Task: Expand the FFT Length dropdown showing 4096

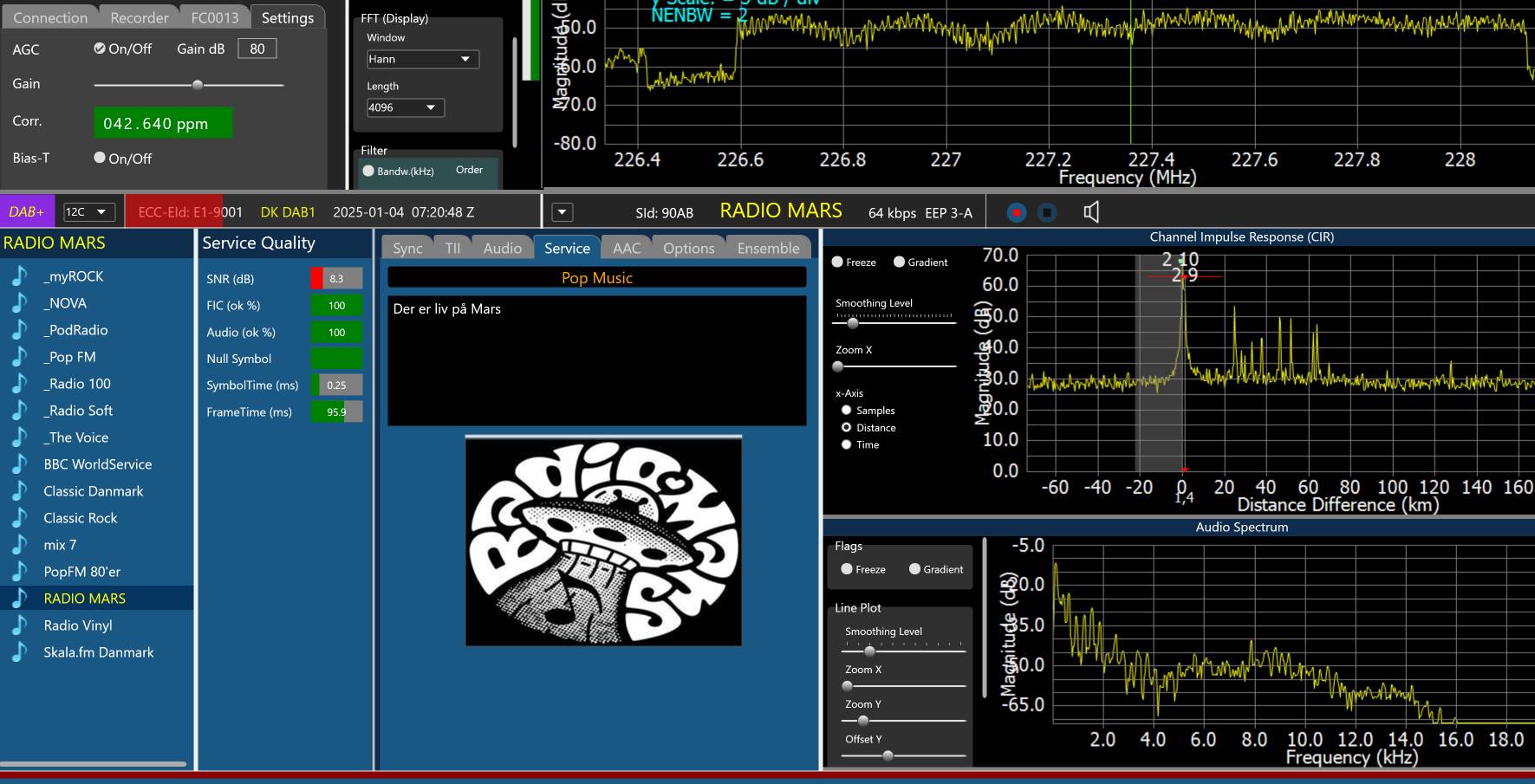Action: (x=405, y=107)
